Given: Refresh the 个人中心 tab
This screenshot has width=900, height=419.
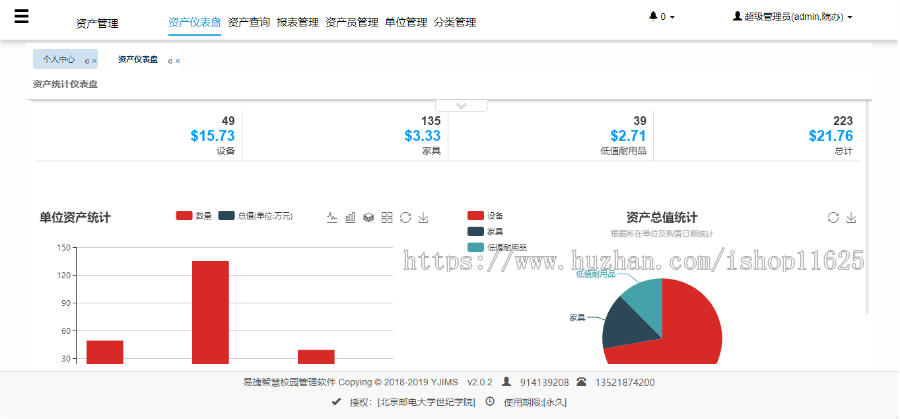Looking at the screenshot, I should 87,61.
